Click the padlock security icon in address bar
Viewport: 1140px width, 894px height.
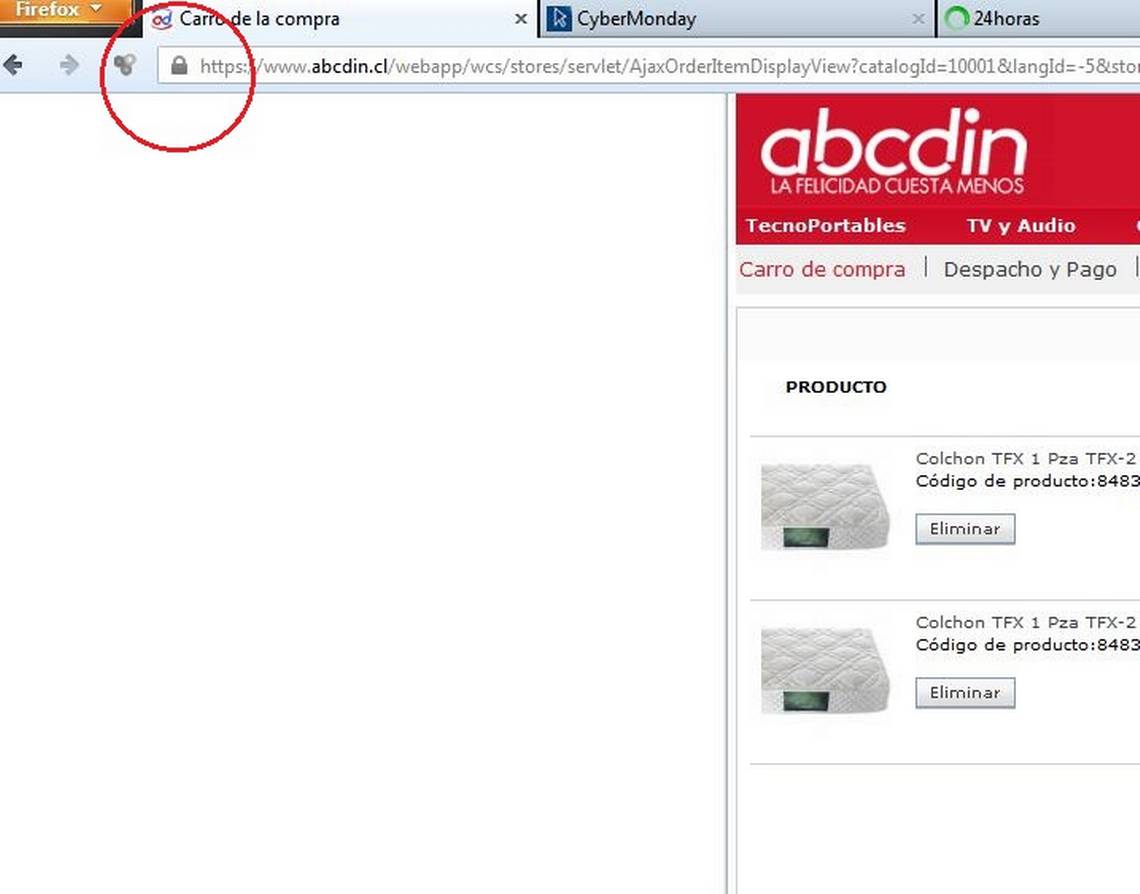pos(179,66)
